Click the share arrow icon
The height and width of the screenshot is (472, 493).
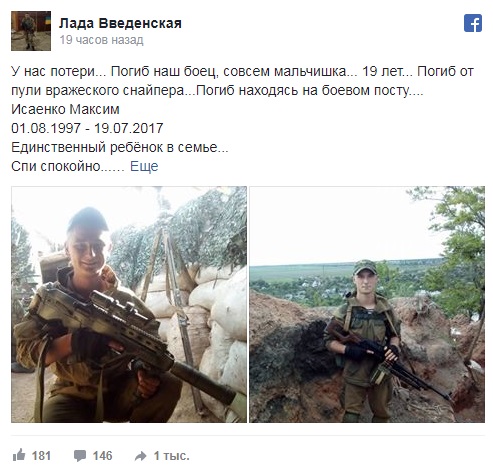141,456
